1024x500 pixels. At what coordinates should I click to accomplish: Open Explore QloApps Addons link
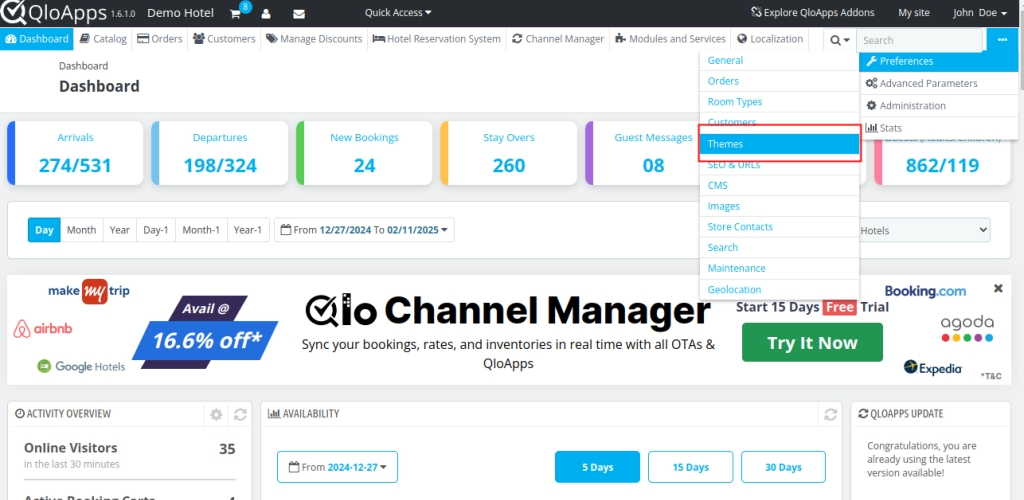813,12
